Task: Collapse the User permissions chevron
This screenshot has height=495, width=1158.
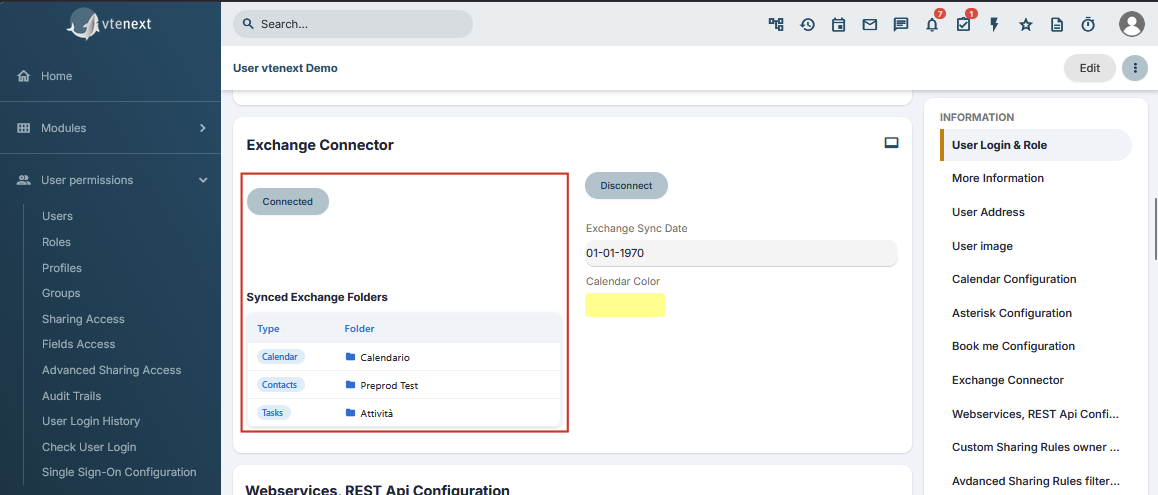Action: coord(202,180)
